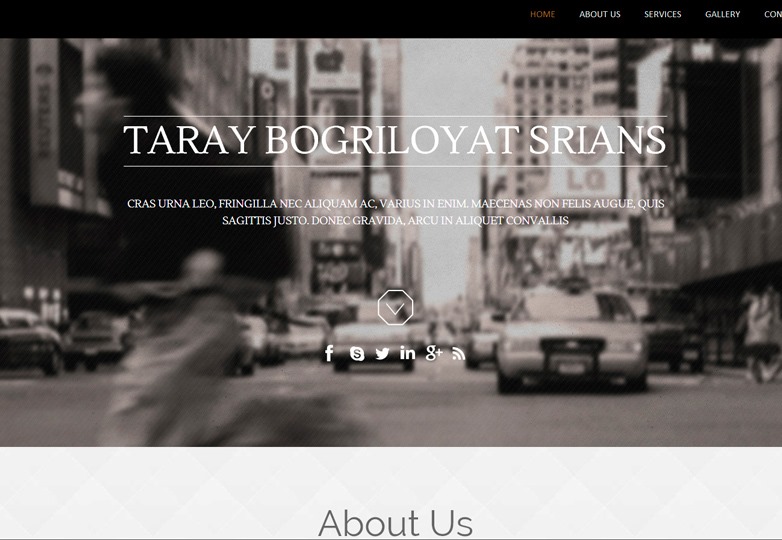Open the RSS feed icon
Viewport: 782px width, 540px height.
[x=459, y=354]
